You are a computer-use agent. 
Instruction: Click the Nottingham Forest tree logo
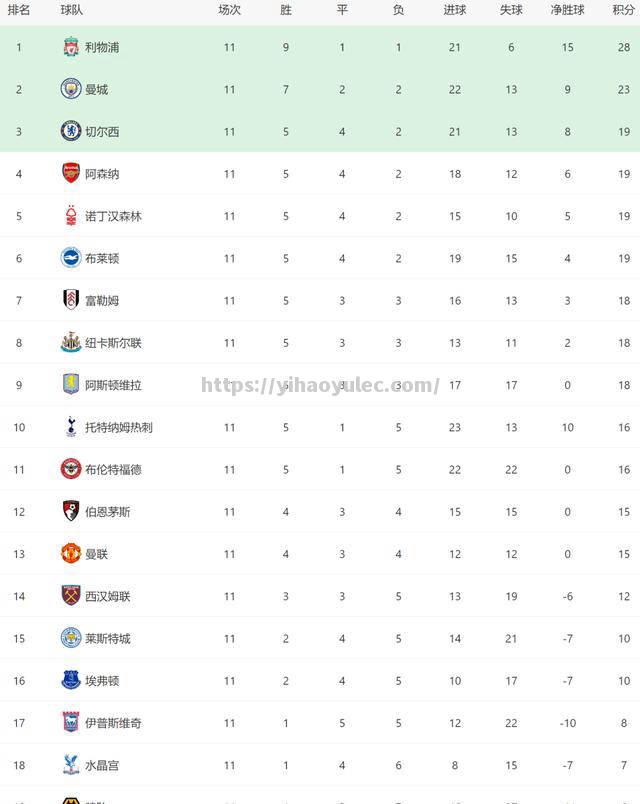[x=71, y=215]
